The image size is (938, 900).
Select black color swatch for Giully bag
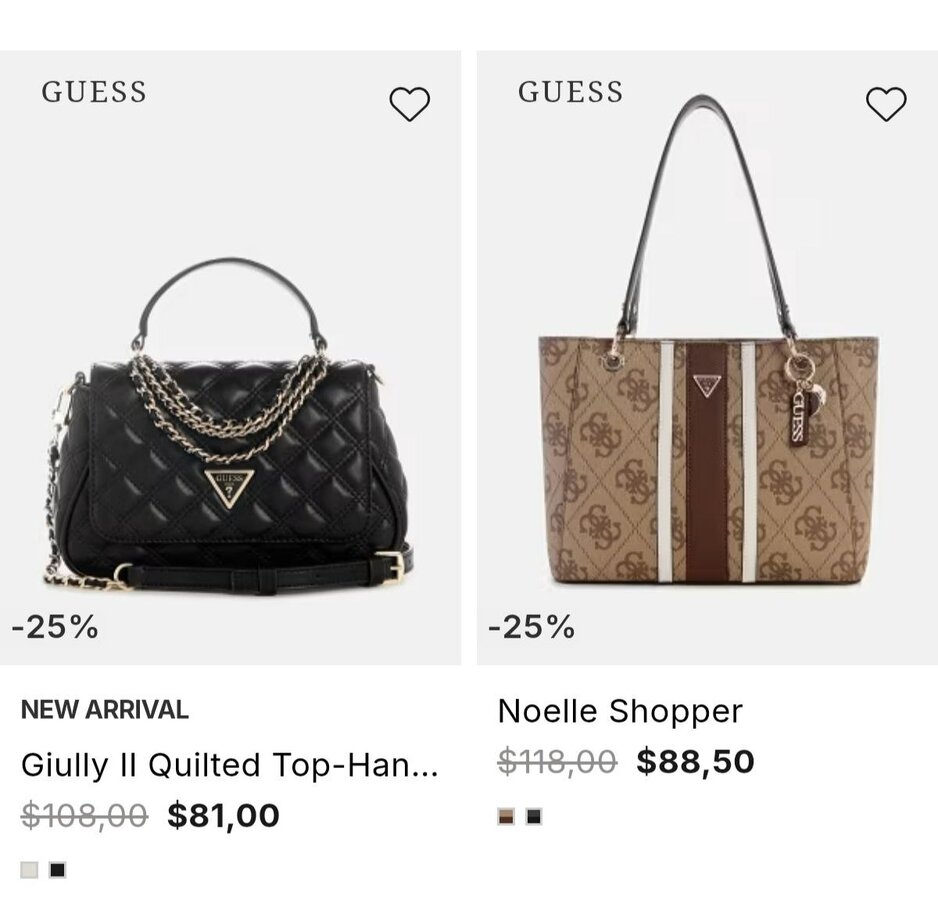coord(58,870)
